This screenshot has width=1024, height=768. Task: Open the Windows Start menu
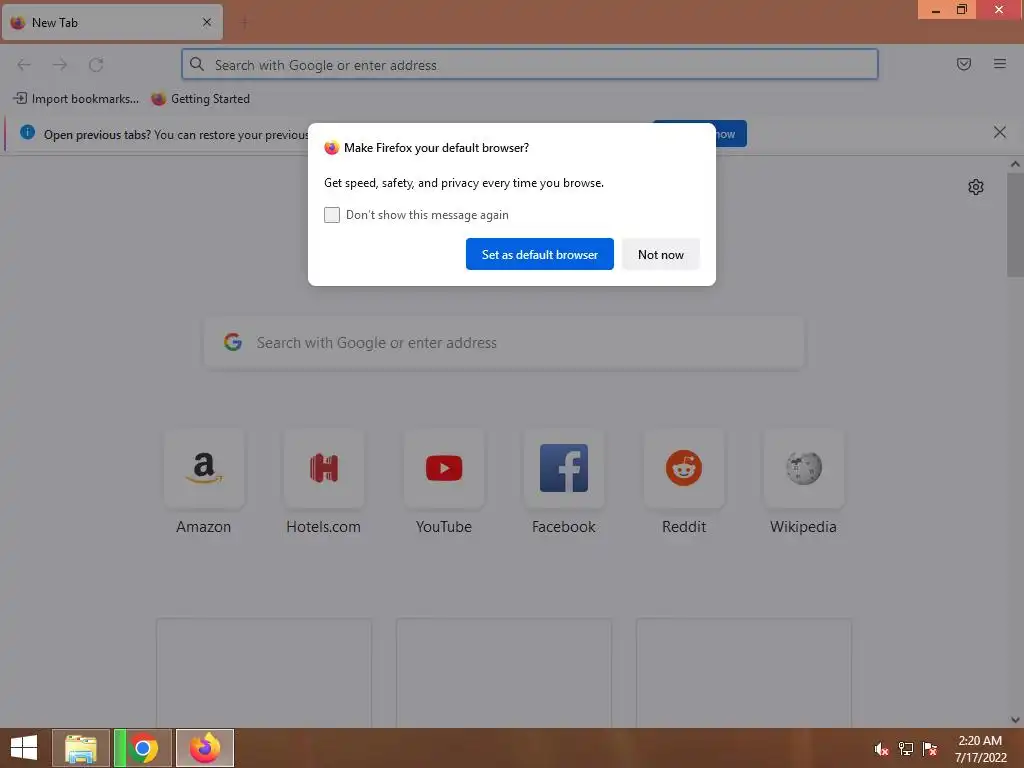point(24,748)
